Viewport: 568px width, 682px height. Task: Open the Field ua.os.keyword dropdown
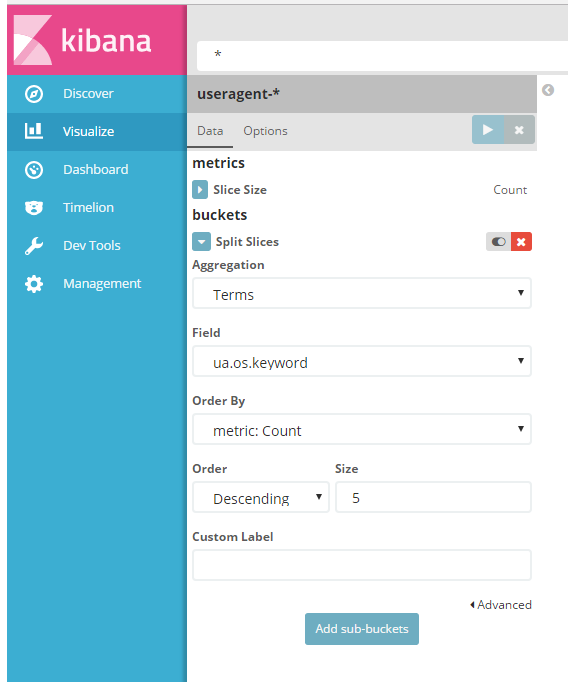362,361
